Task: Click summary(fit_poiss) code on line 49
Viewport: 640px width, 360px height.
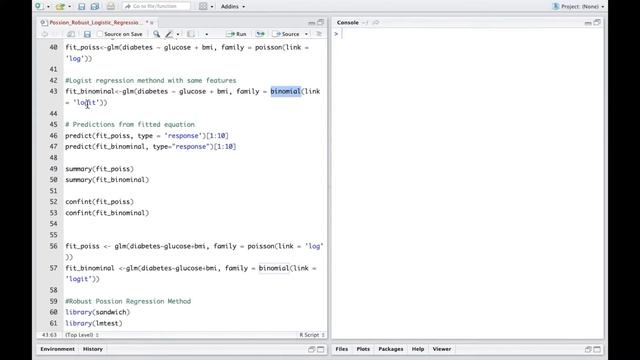Action: click(x=99, y=169)
